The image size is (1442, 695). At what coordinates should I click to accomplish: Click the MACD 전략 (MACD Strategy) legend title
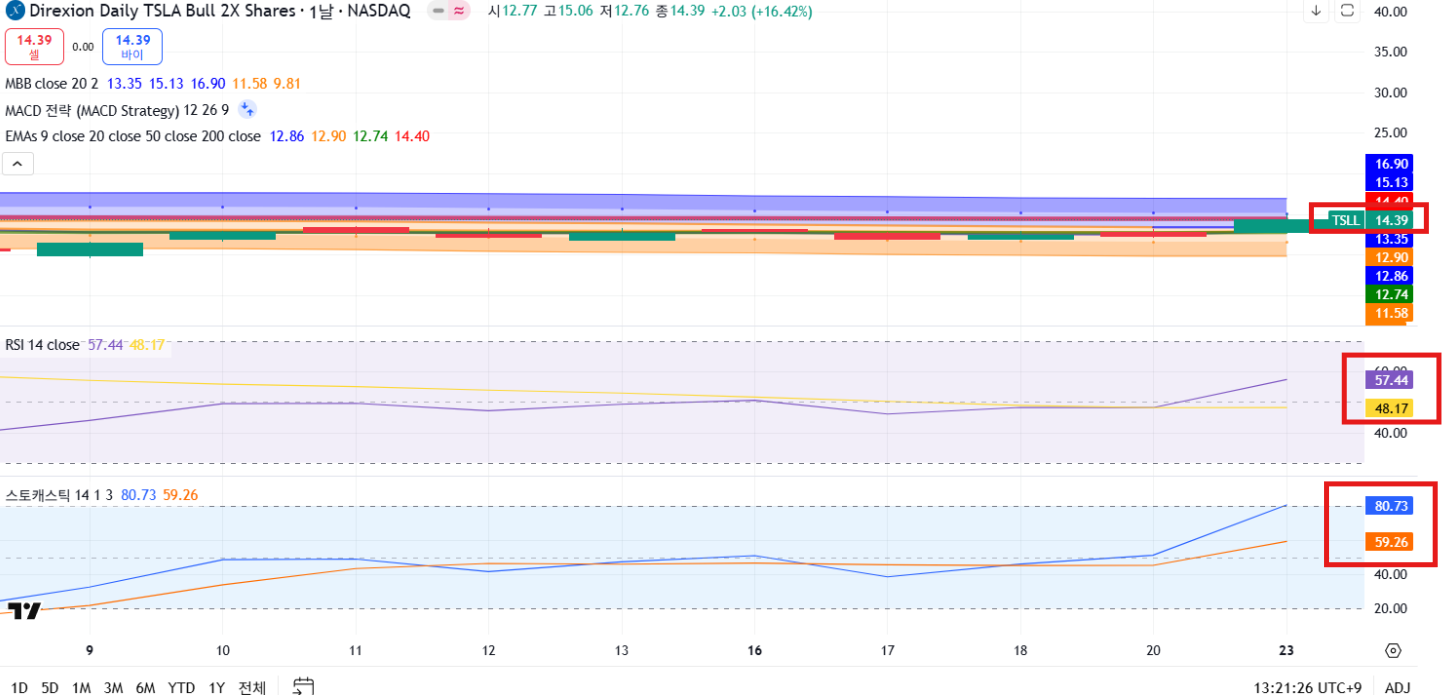point(117,110)
